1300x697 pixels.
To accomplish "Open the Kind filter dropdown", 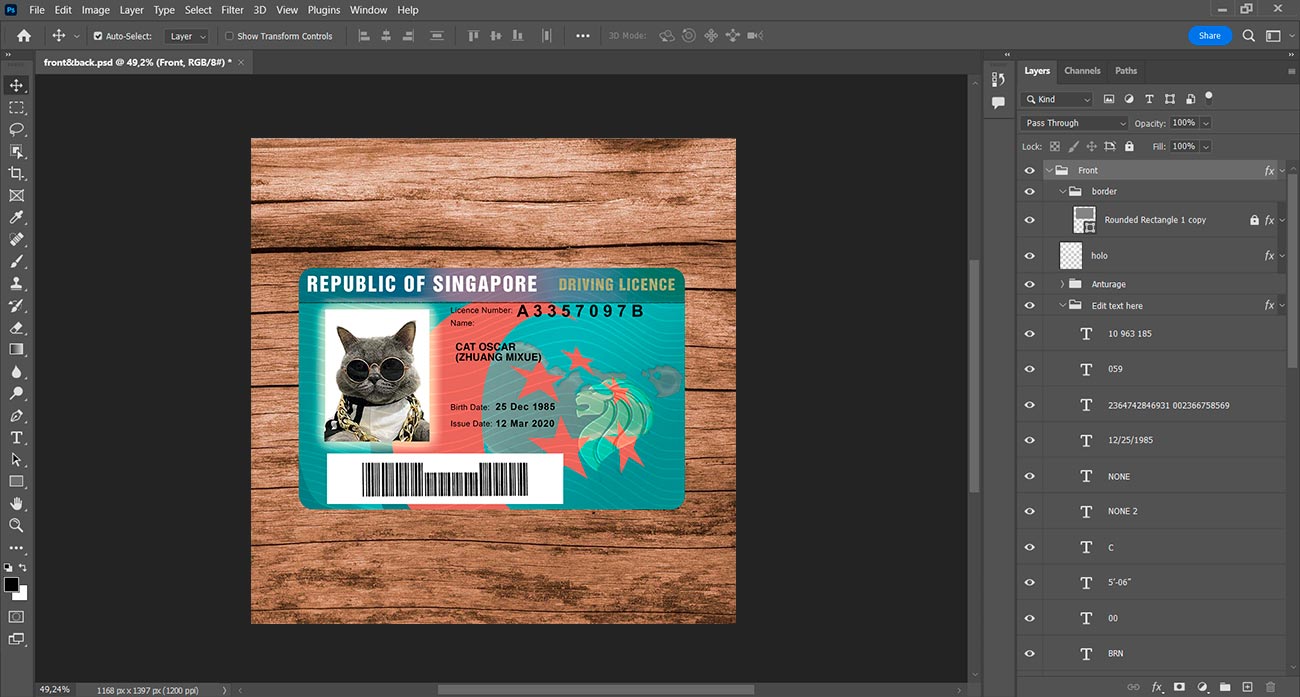I will click(1058, 99).
